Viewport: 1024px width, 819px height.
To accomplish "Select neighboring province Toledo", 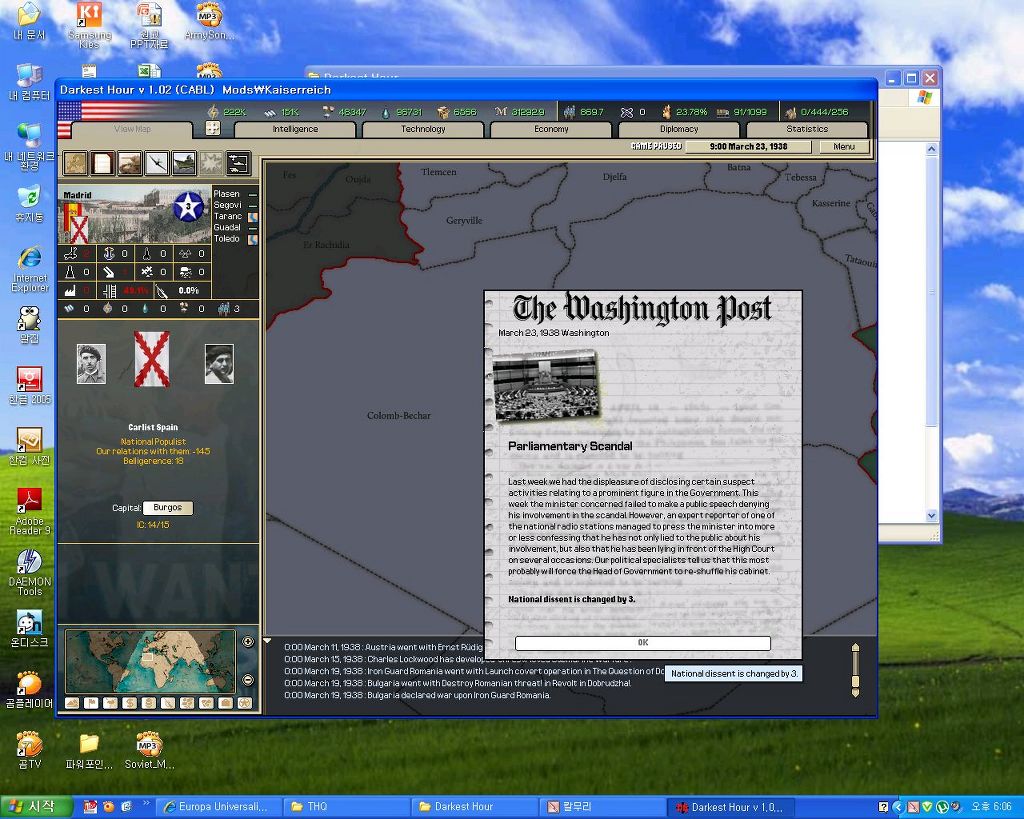I will pos(227,238).
